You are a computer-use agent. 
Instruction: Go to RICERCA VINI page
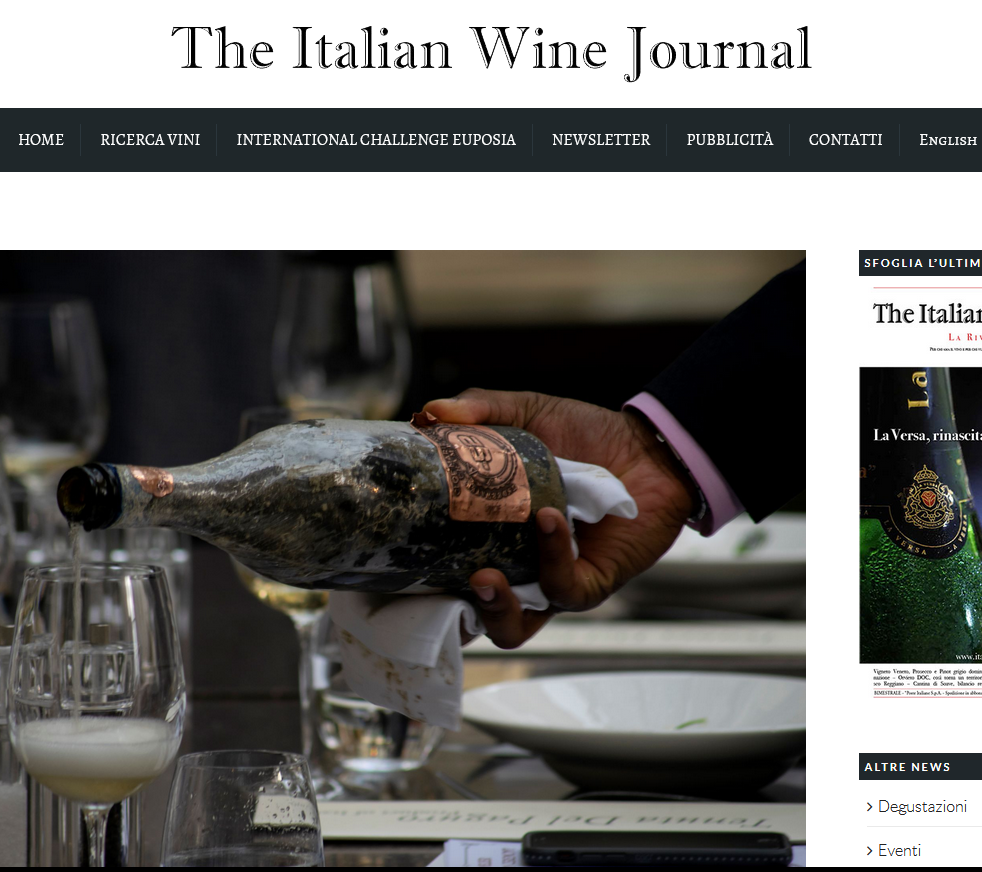point(150,140)
